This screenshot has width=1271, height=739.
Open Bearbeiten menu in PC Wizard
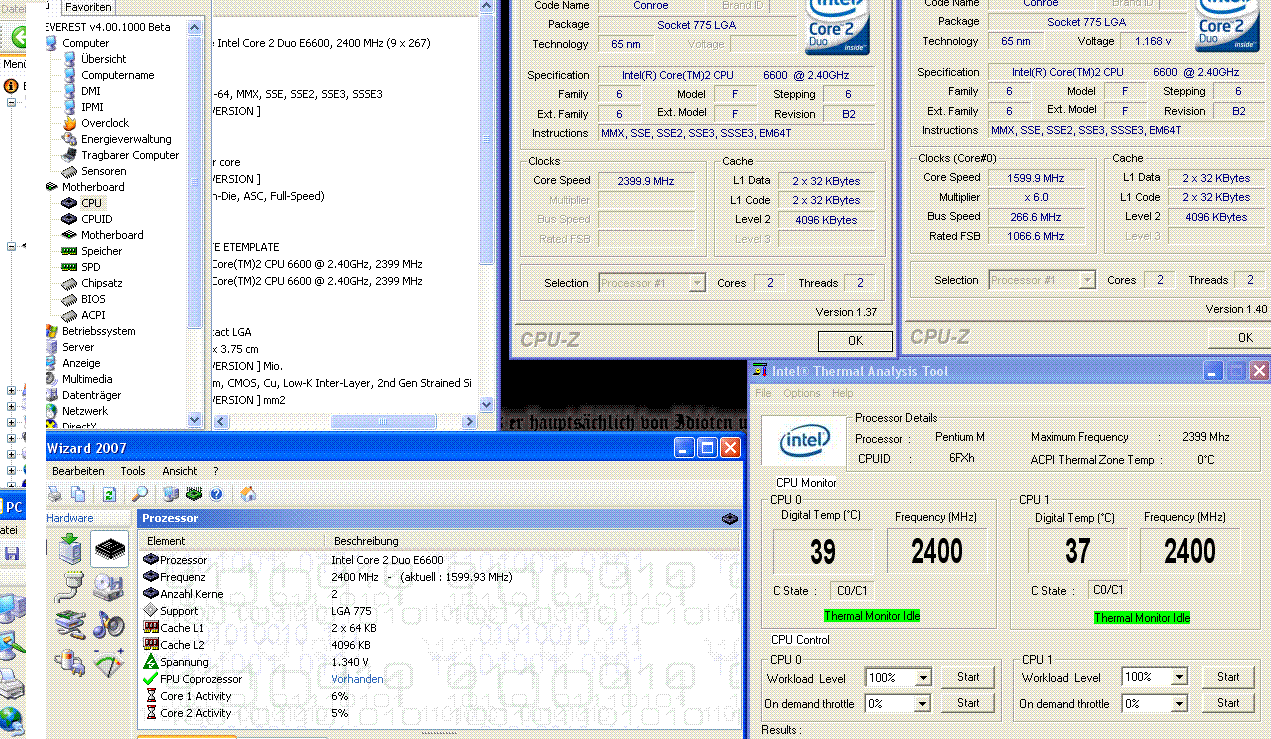coord(78,471)
